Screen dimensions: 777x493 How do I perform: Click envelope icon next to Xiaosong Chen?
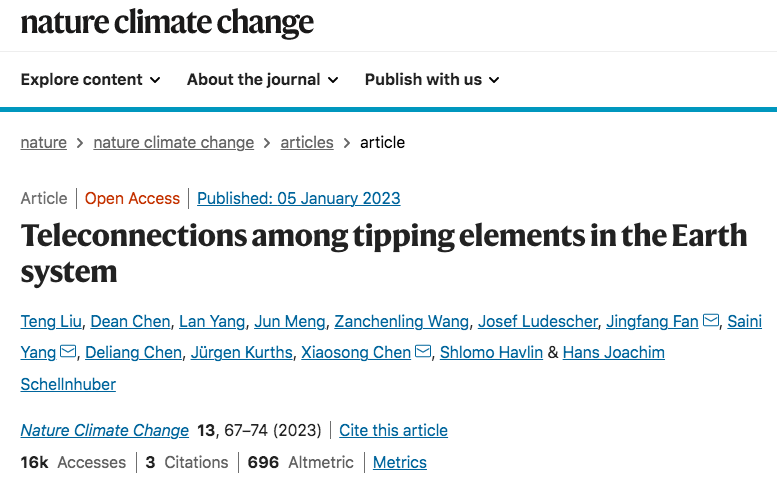pyautogui.click(x=423, y=352)
